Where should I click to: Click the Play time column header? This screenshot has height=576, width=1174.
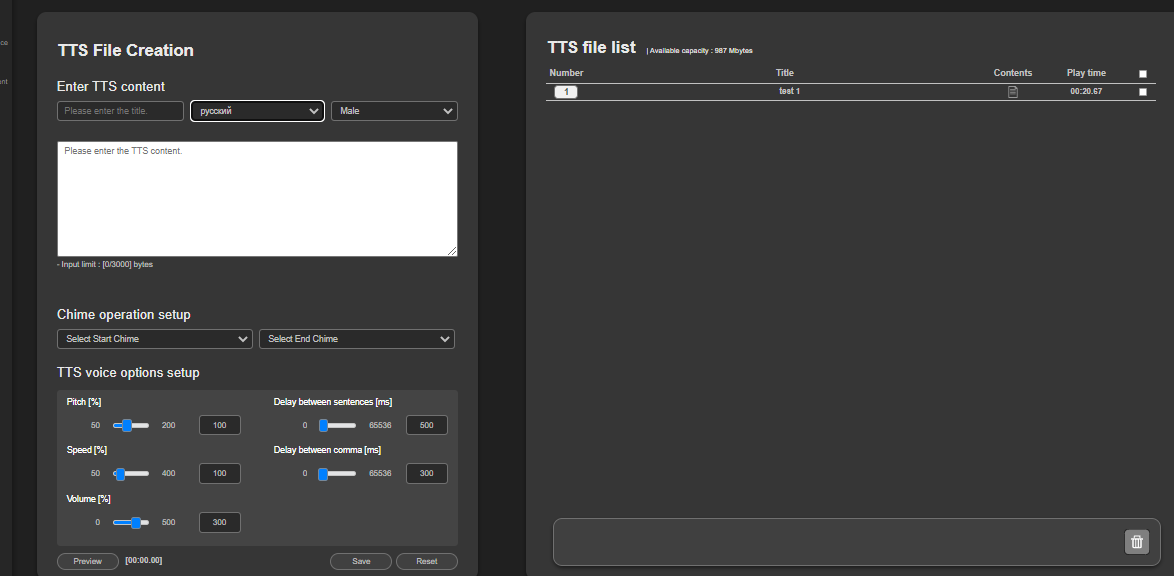pos(1086,73)
